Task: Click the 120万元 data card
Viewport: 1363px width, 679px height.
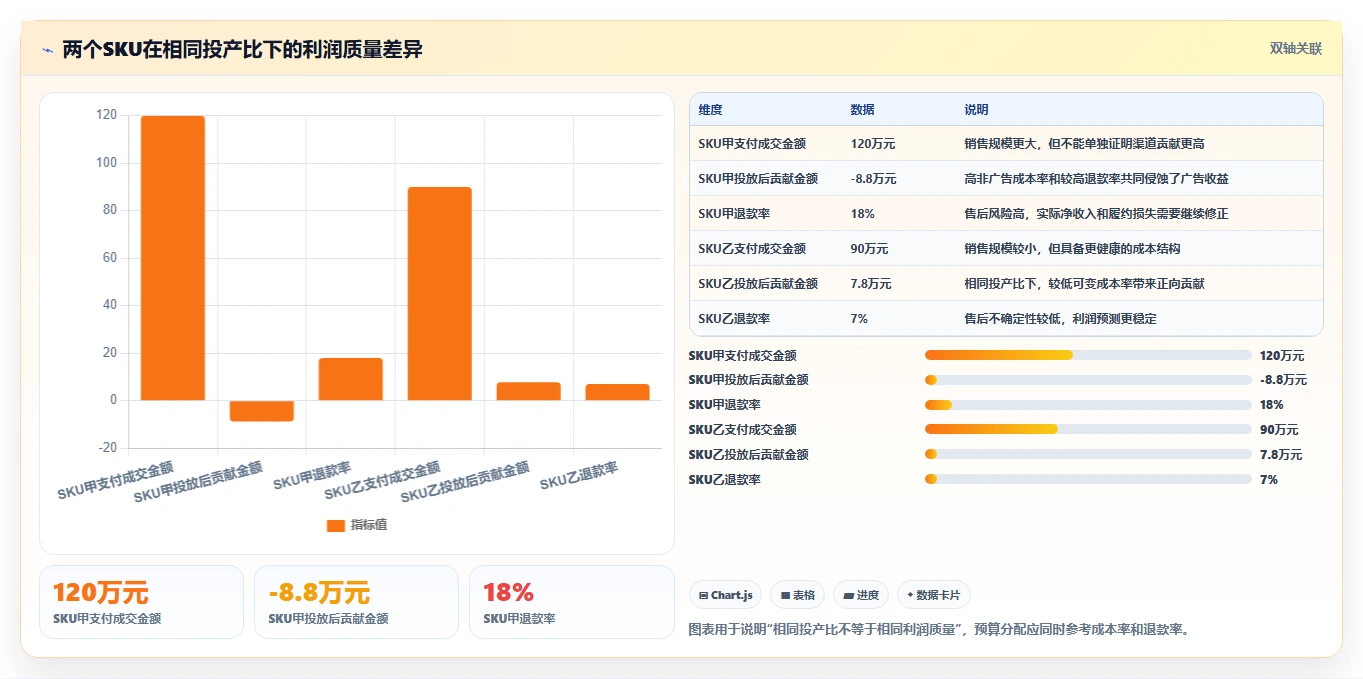Action: (141, 602)
